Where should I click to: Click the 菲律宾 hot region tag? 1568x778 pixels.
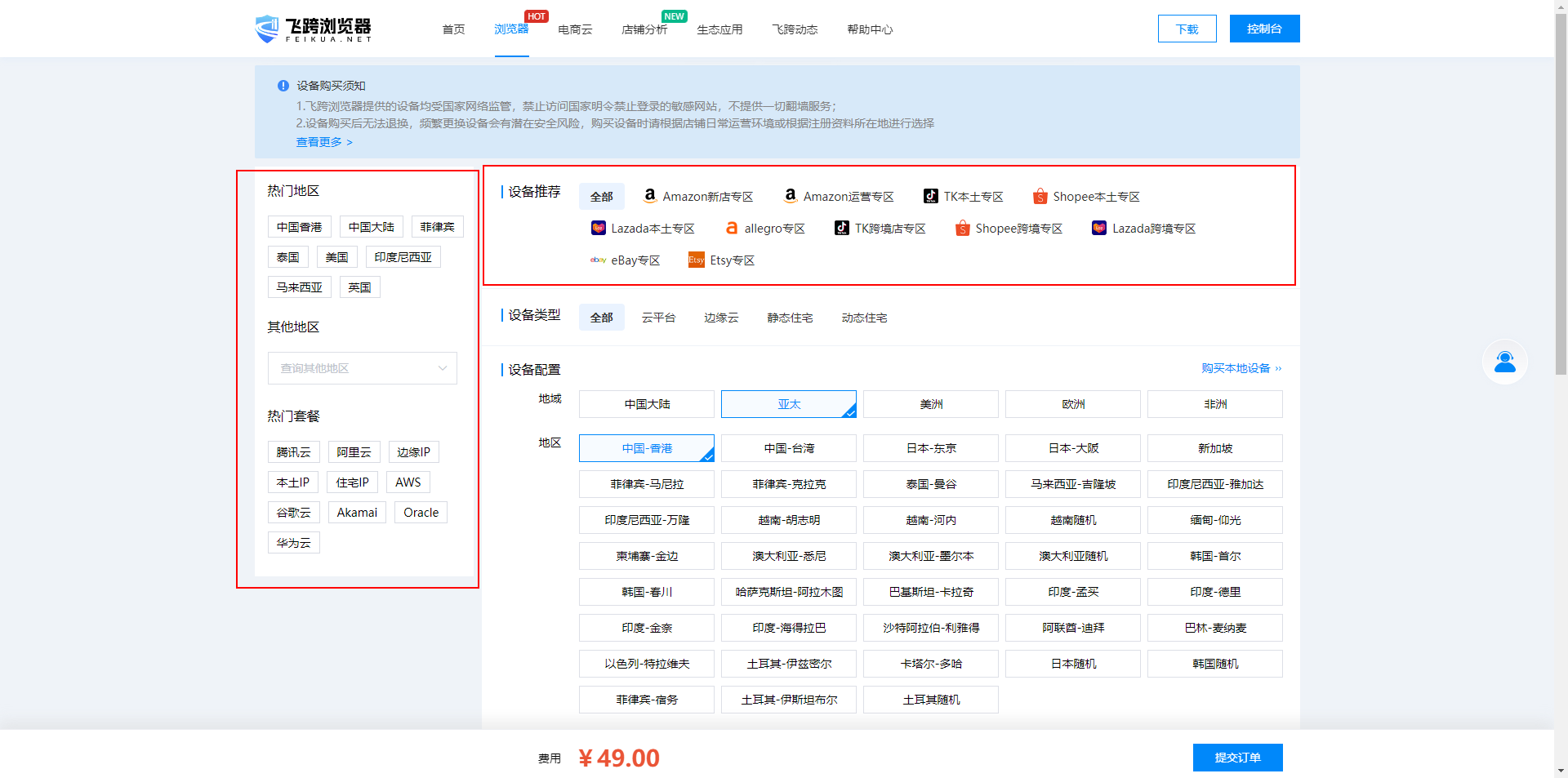(x=438, y=227)
